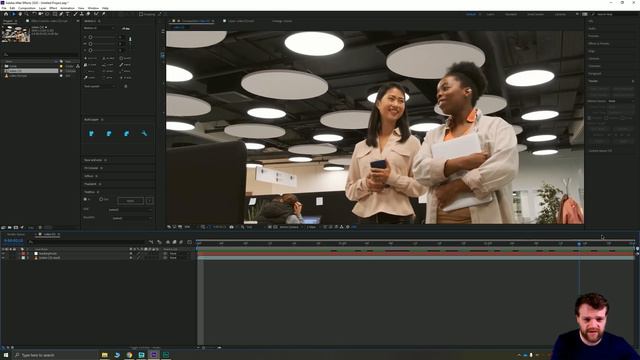Click the Windows Start button

pos(6,355)
